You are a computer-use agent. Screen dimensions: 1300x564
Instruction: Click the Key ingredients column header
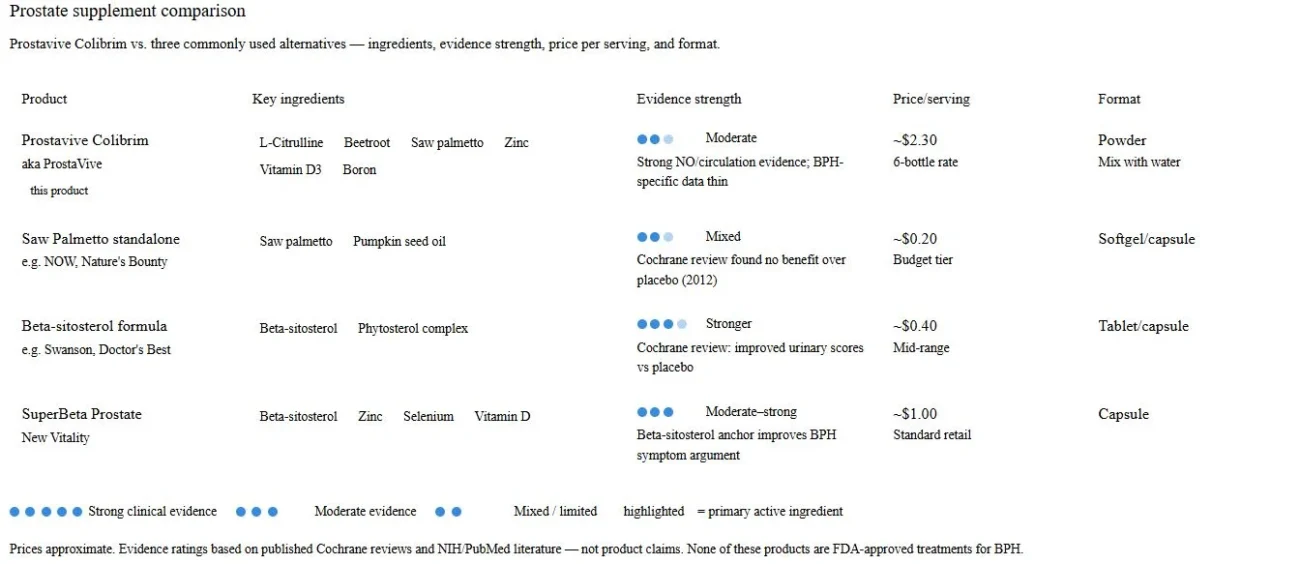coord(298,99)
